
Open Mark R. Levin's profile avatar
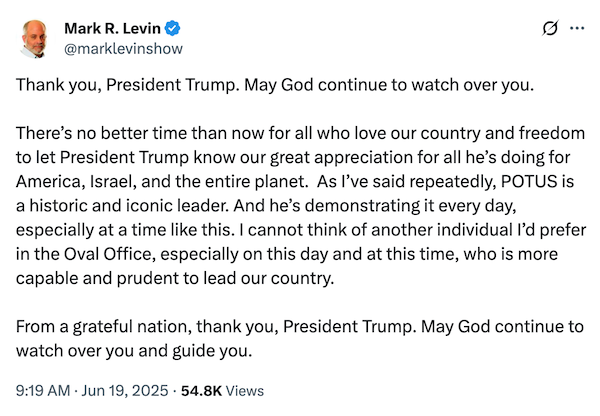coord(35,37)
